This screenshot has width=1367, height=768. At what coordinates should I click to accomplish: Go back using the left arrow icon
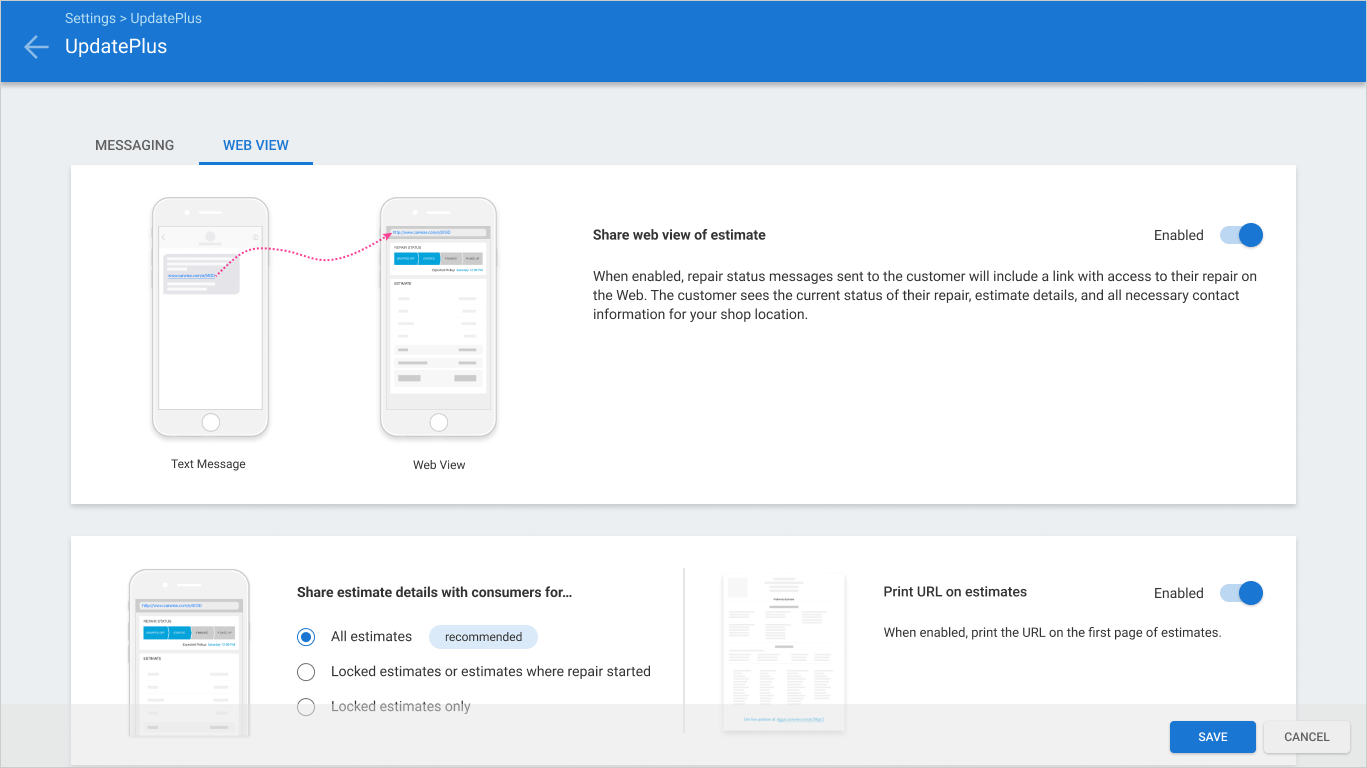pyautogui.click(x=36, y=47)
